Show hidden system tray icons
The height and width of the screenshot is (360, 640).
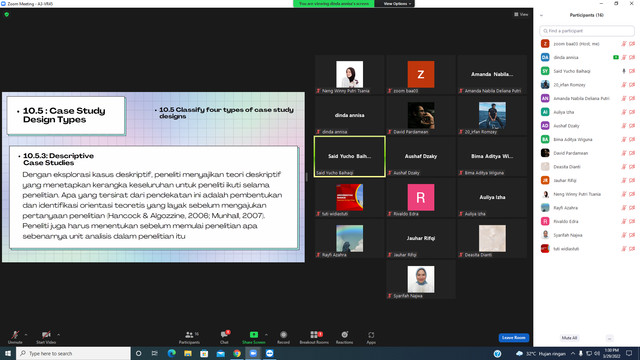(x=573, y=353)
